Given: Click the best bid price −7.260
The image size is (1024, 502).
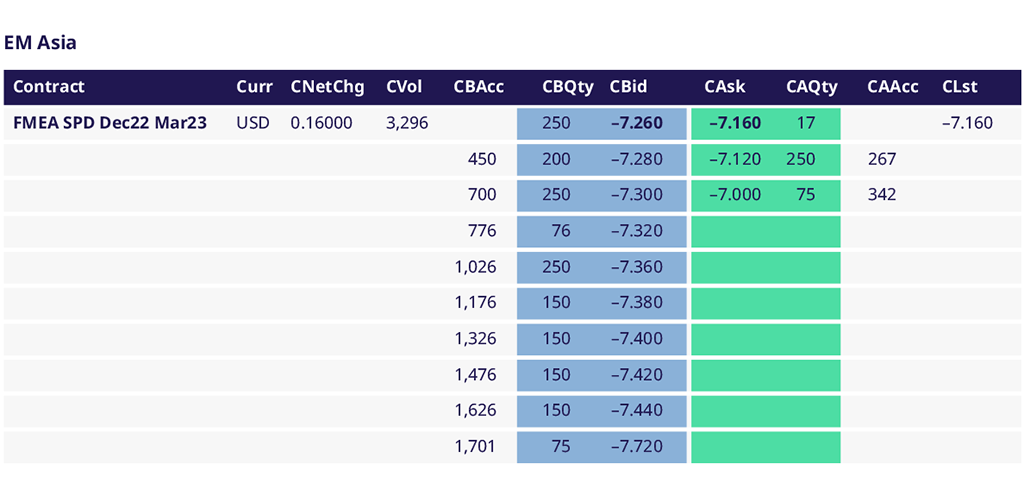Looking at the screenshot, I should [x=636, y=123].
